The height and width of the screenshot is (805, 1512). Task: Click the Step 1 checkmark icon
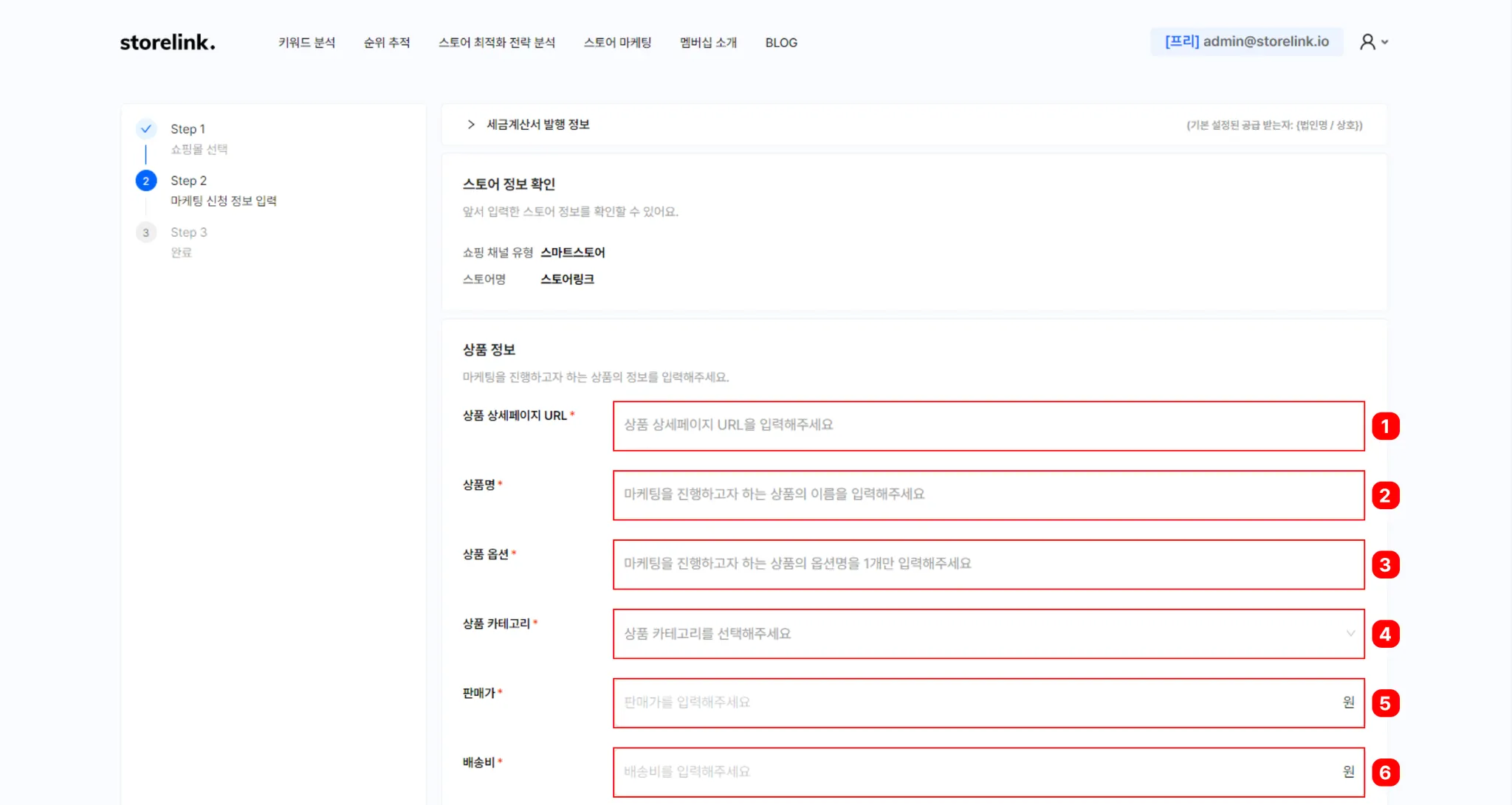coord(146,128)
